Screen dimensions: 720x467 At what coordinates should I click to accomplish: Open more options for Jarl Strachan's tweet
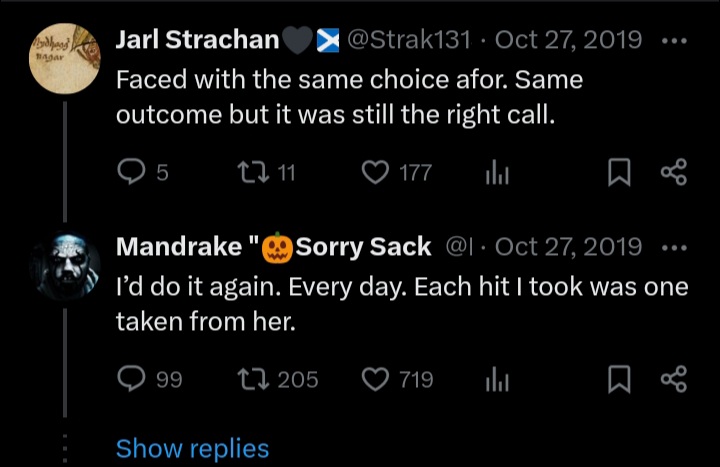pyautogui.click(x=675, y=40)
